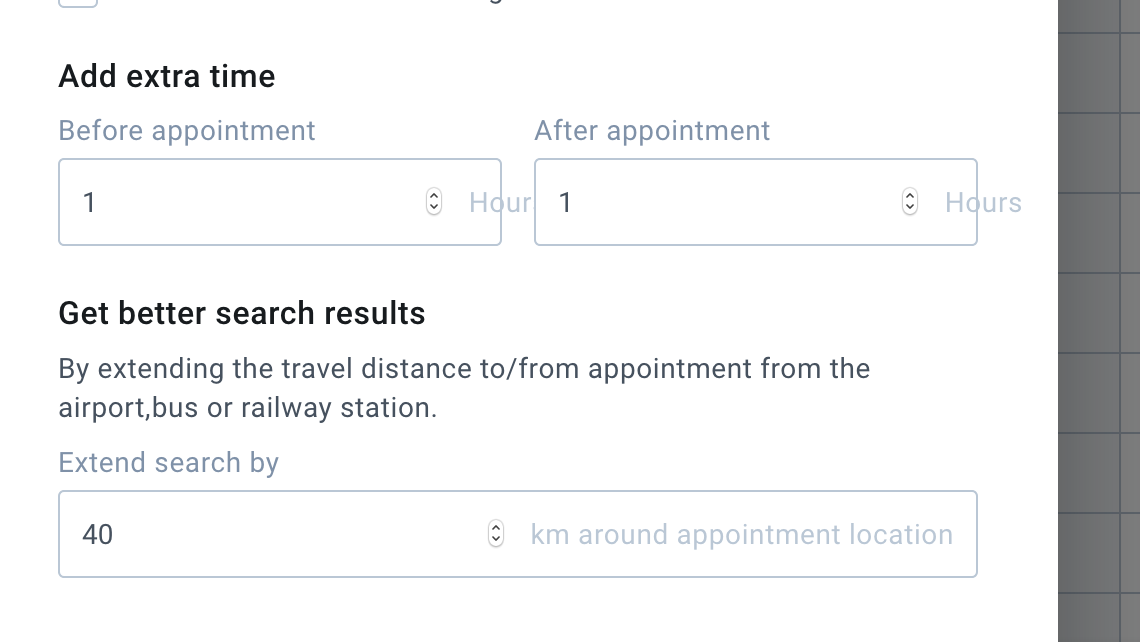Toggle the small control at the top left
The height and width of the screenshot is (642, 1140).
[78, 2]
